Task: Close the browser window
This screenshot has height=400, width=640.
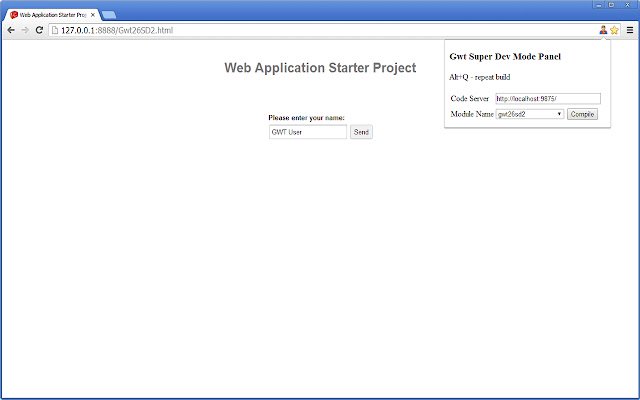Action: click(628, 5)
